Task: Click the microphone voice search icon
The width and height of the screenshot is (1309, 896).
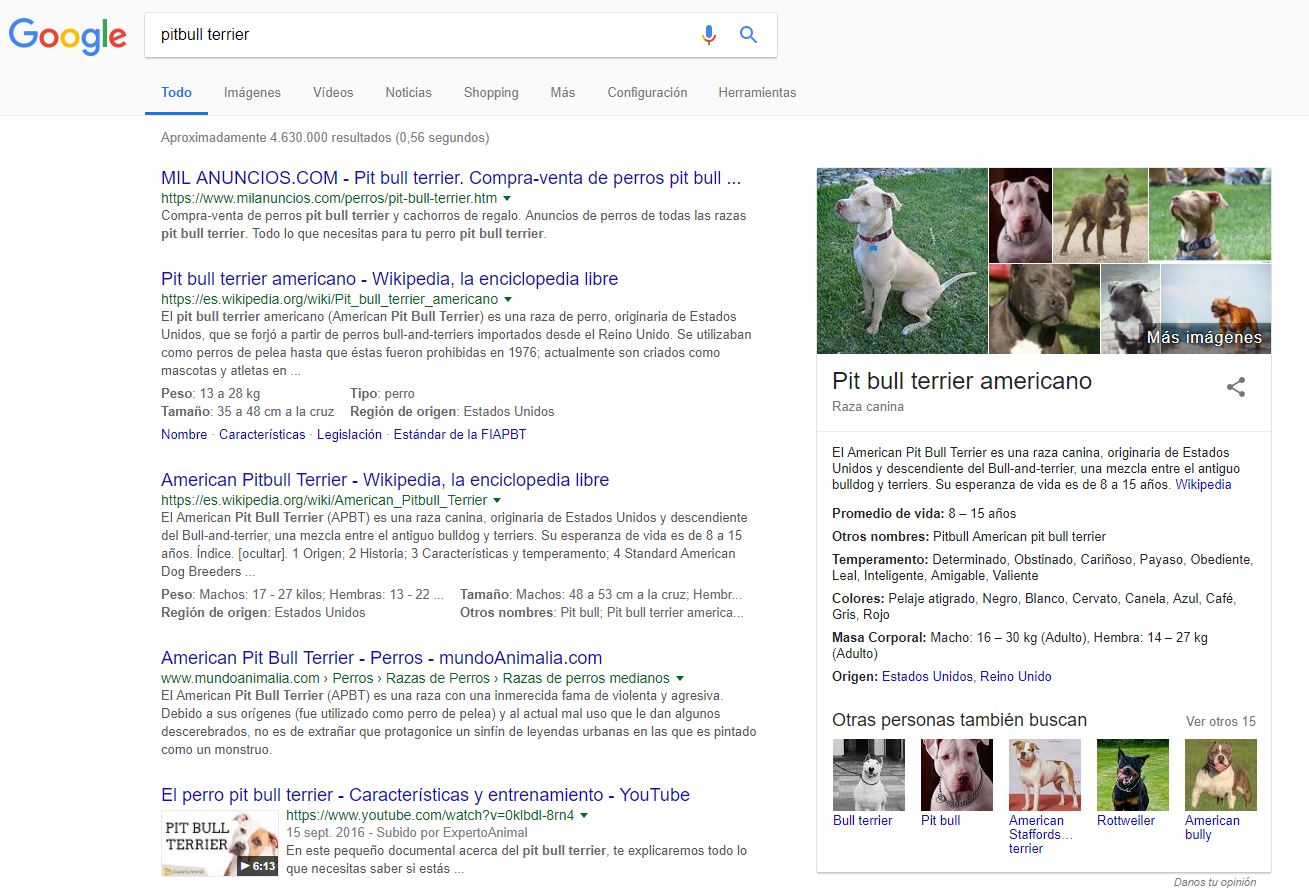Action: click(709, 34)
